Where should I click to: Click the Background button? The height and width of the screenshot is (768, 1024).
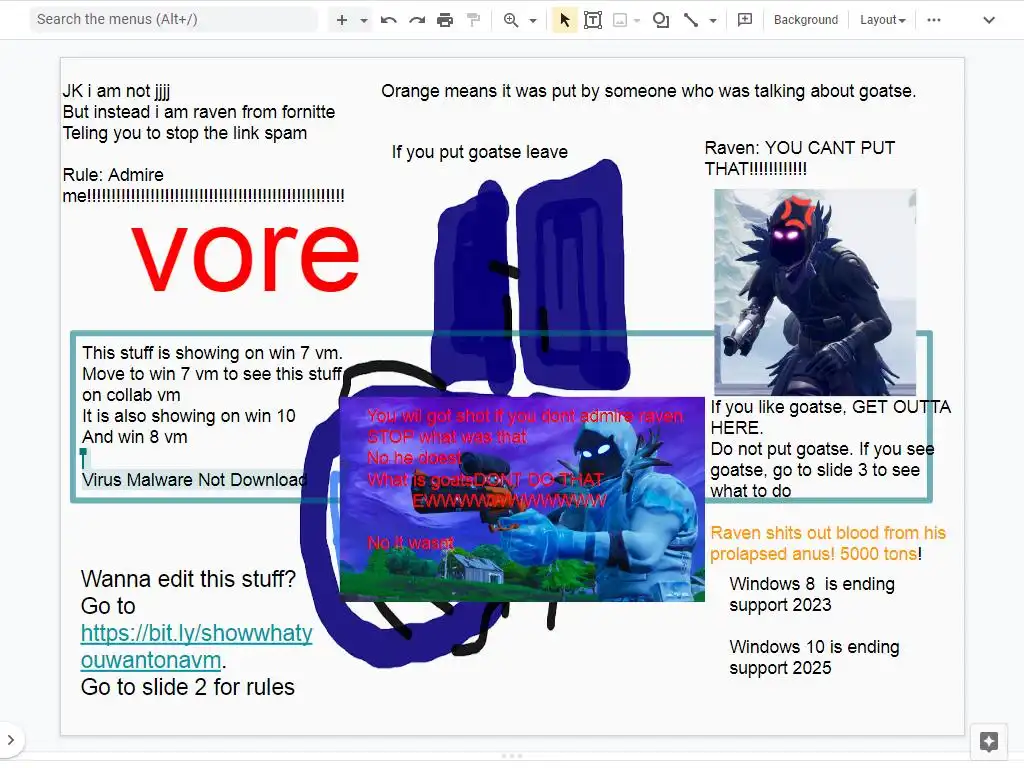(806, 20)
